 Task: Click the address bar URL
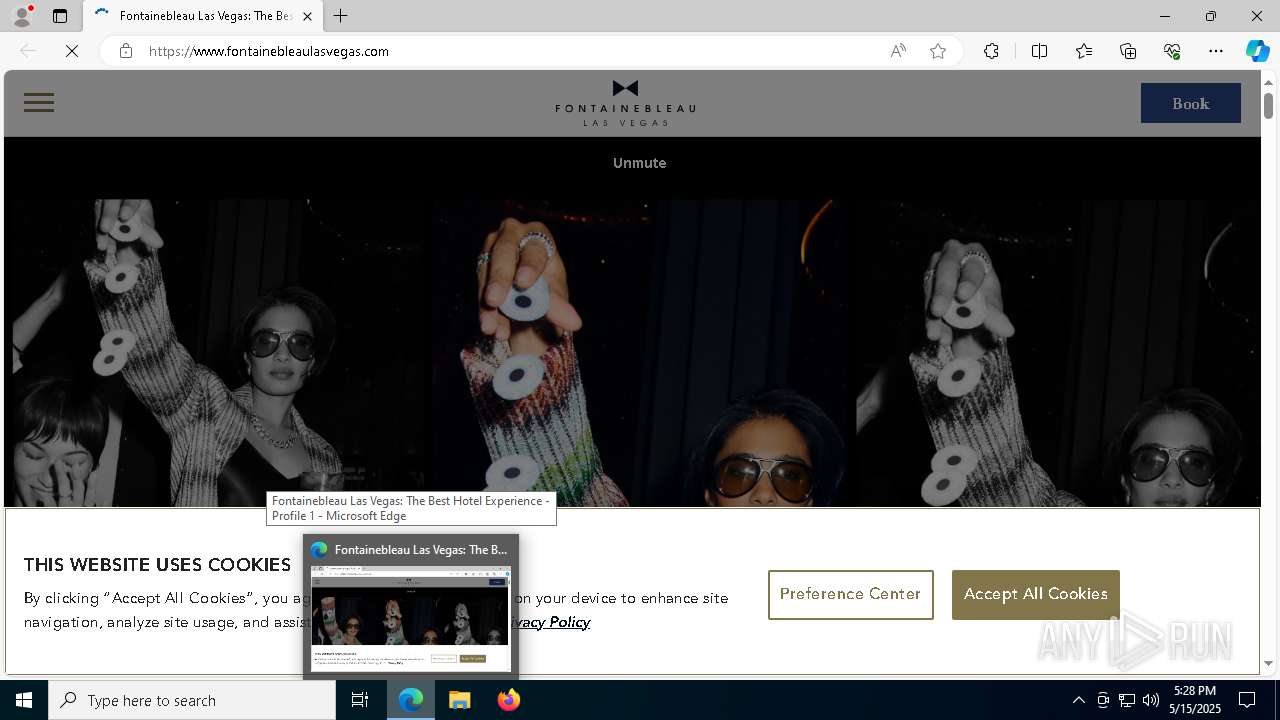pos(269,51)
